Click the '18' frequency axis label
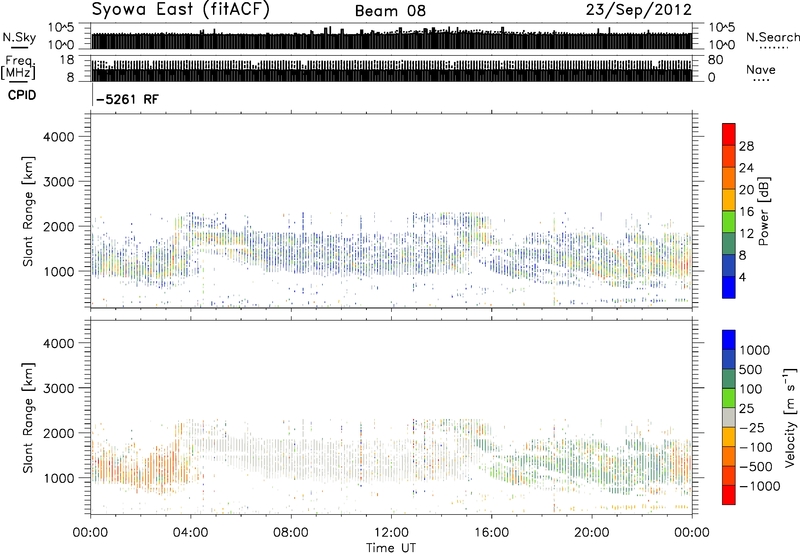 pyautogui.click(x=67, y=60)
